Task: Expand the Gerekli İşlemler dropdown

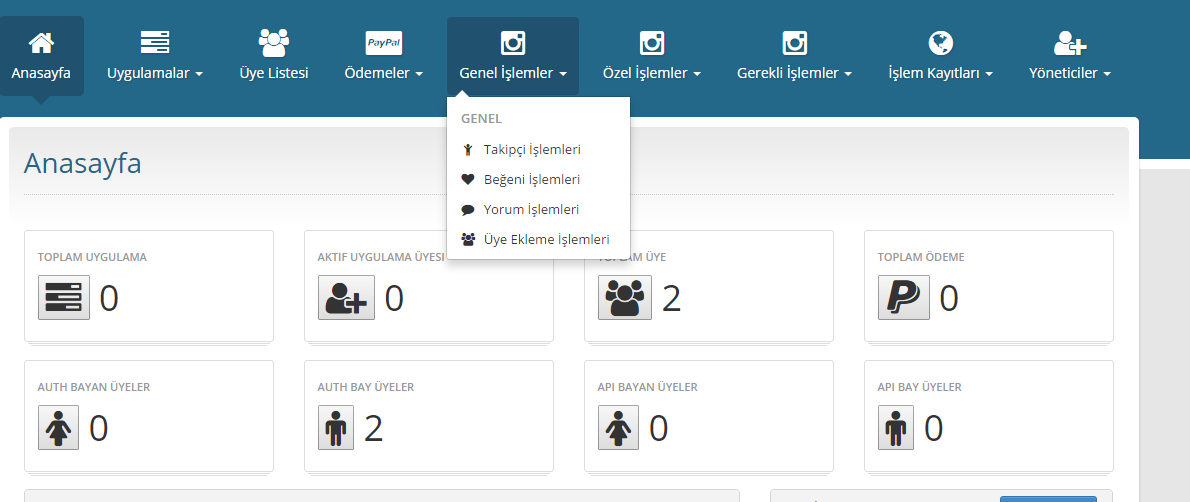Action: coord(794,73)
